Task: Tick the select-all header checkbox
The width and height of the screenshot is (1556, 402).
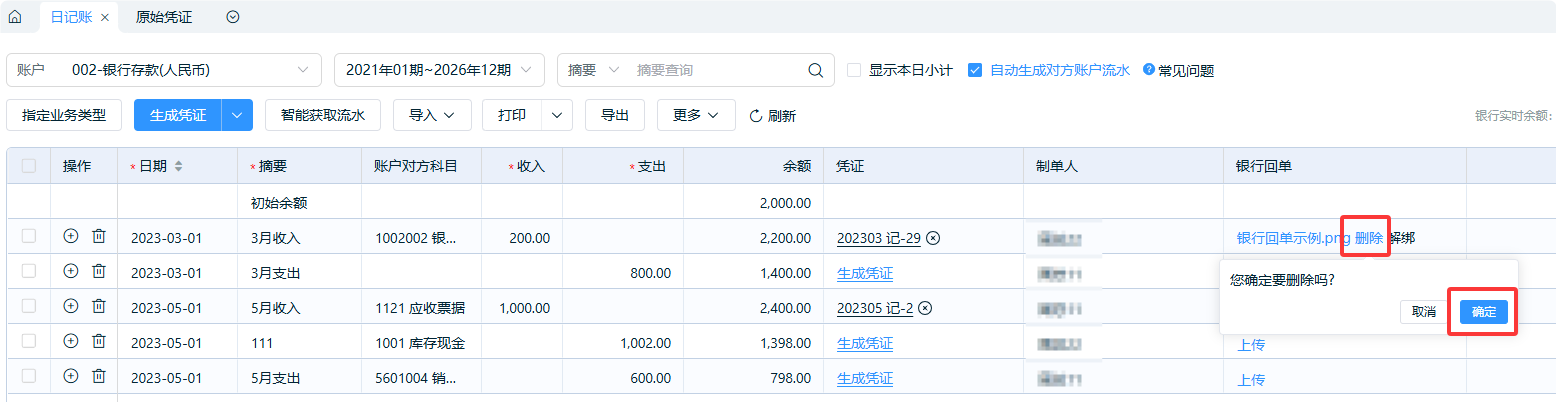Action: click(x=28, y=166)
